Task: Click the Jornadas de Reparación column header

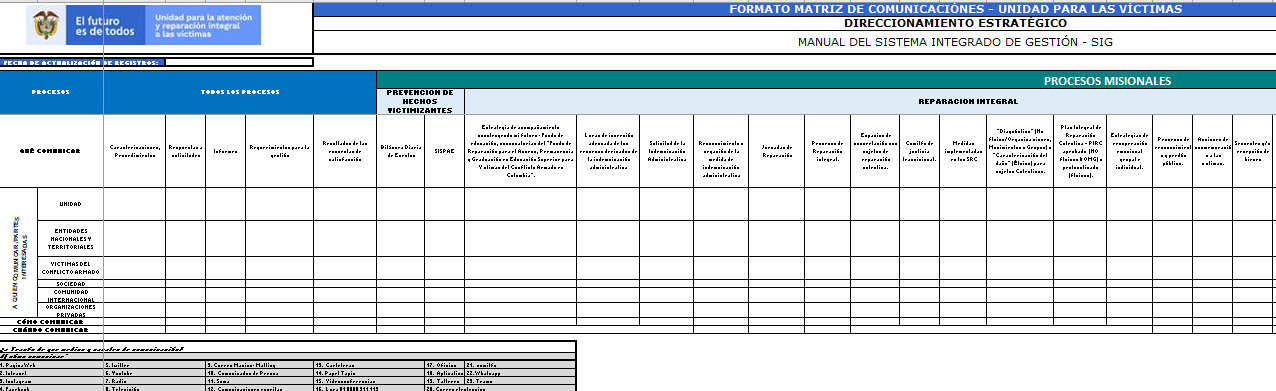Action: [776, 151]
